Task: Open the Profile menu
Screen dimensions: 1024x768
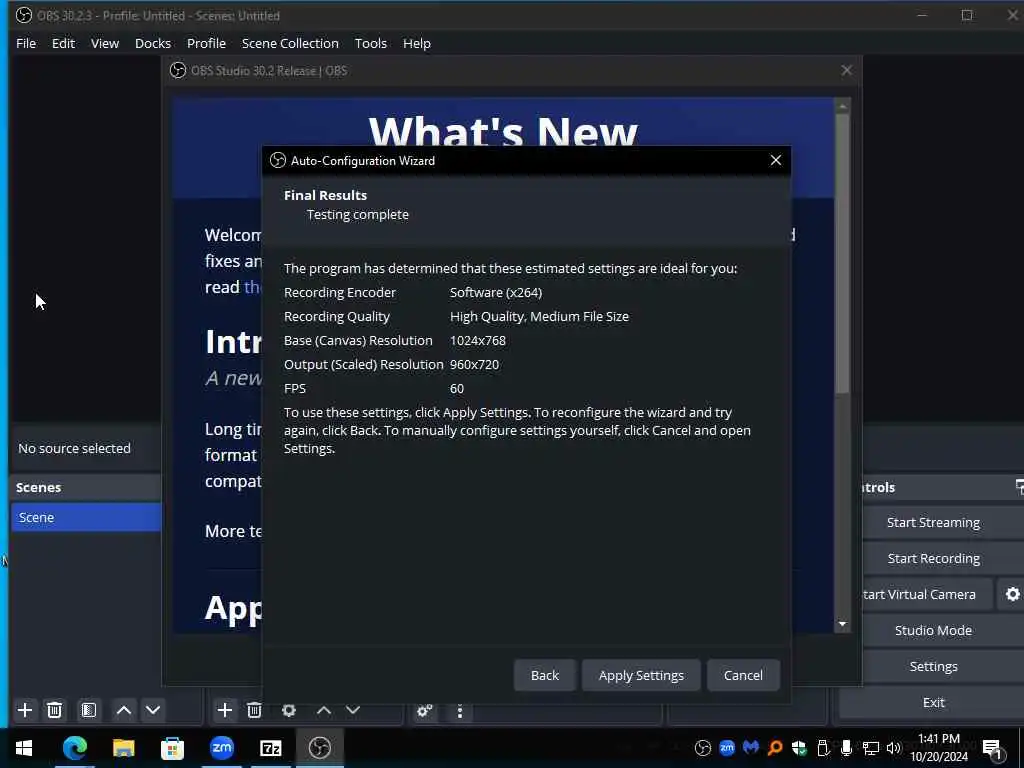Action: 206,43
